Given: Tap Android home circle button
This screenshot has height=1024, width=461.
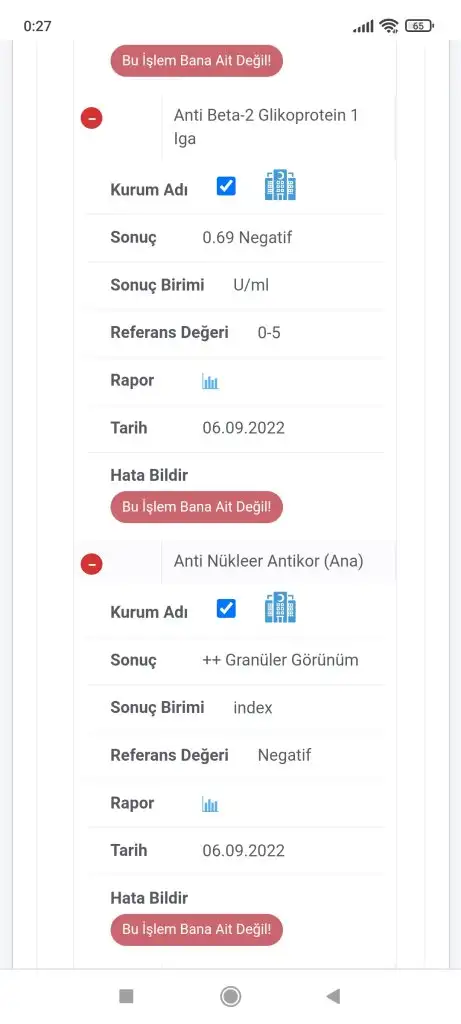Looking at the screenshot, I should click(x=230, y=996).
